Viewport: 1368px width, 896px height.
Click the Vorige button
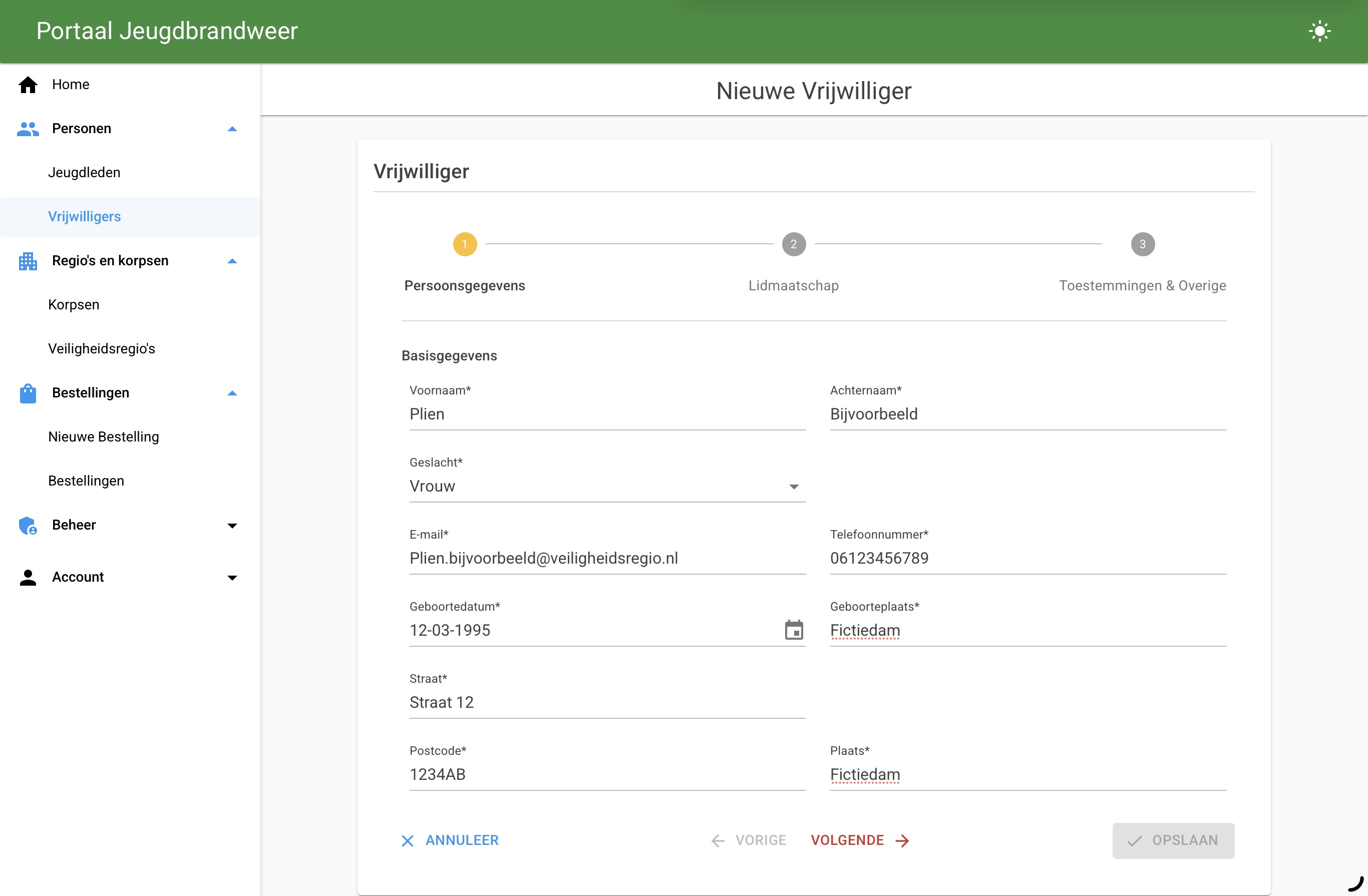tap(749, 841)
